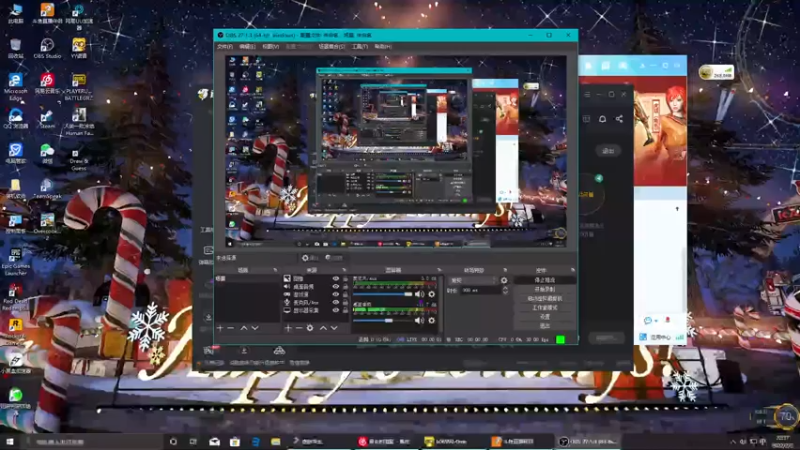This screenshot has height=450, width=800.
Task: Pop out the 场景 dock via header icon
Action: pos(275,270)
